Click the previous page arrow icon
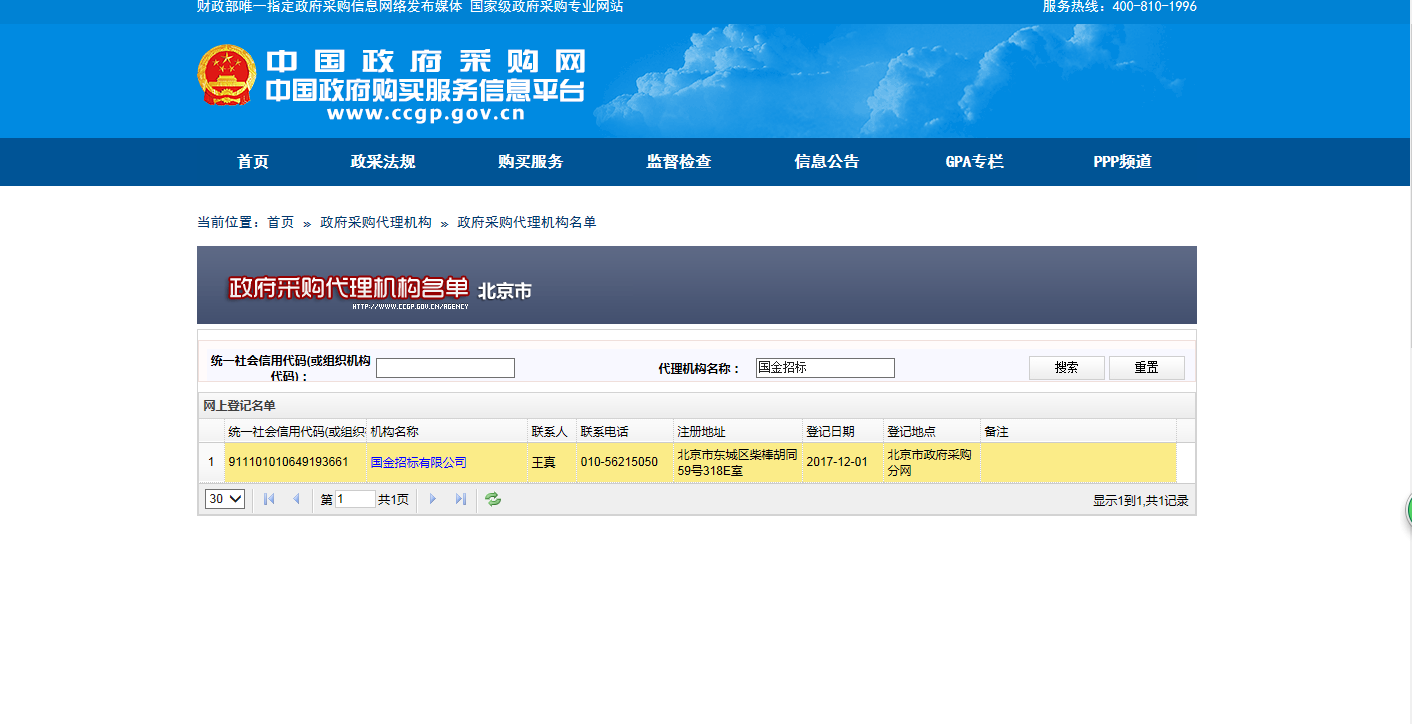Screen dimensions: 1412x724 click(296, 499)
